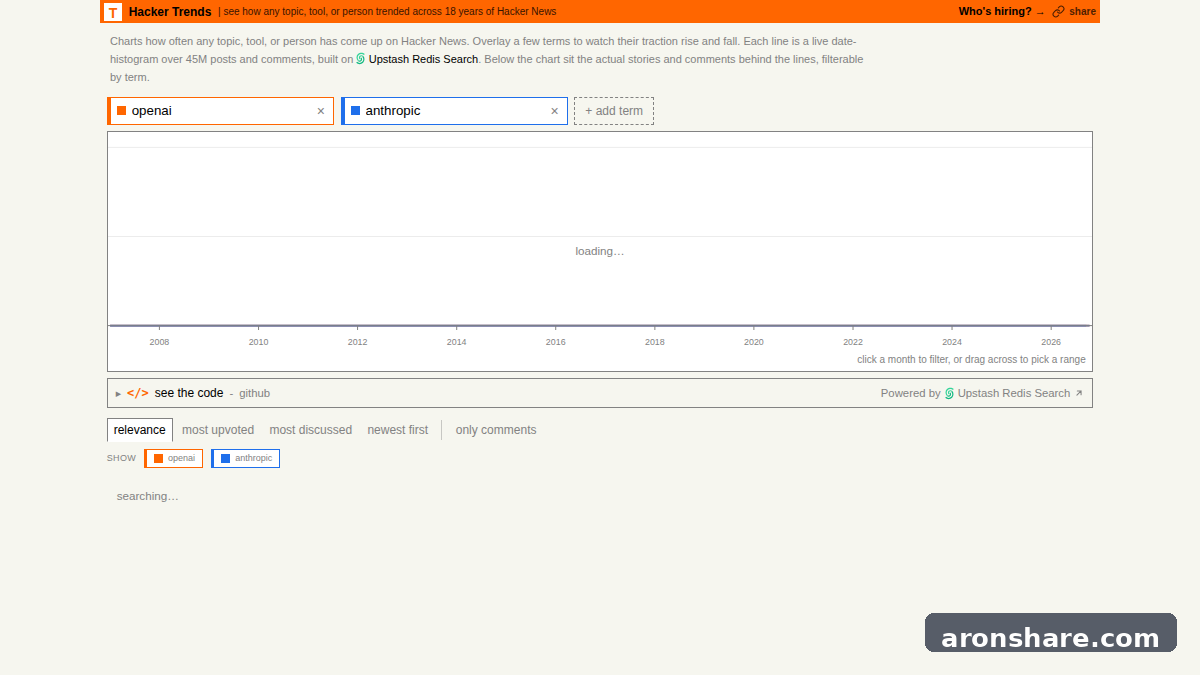
Task: Focus the openai term input field
Action: coord(220,111)
